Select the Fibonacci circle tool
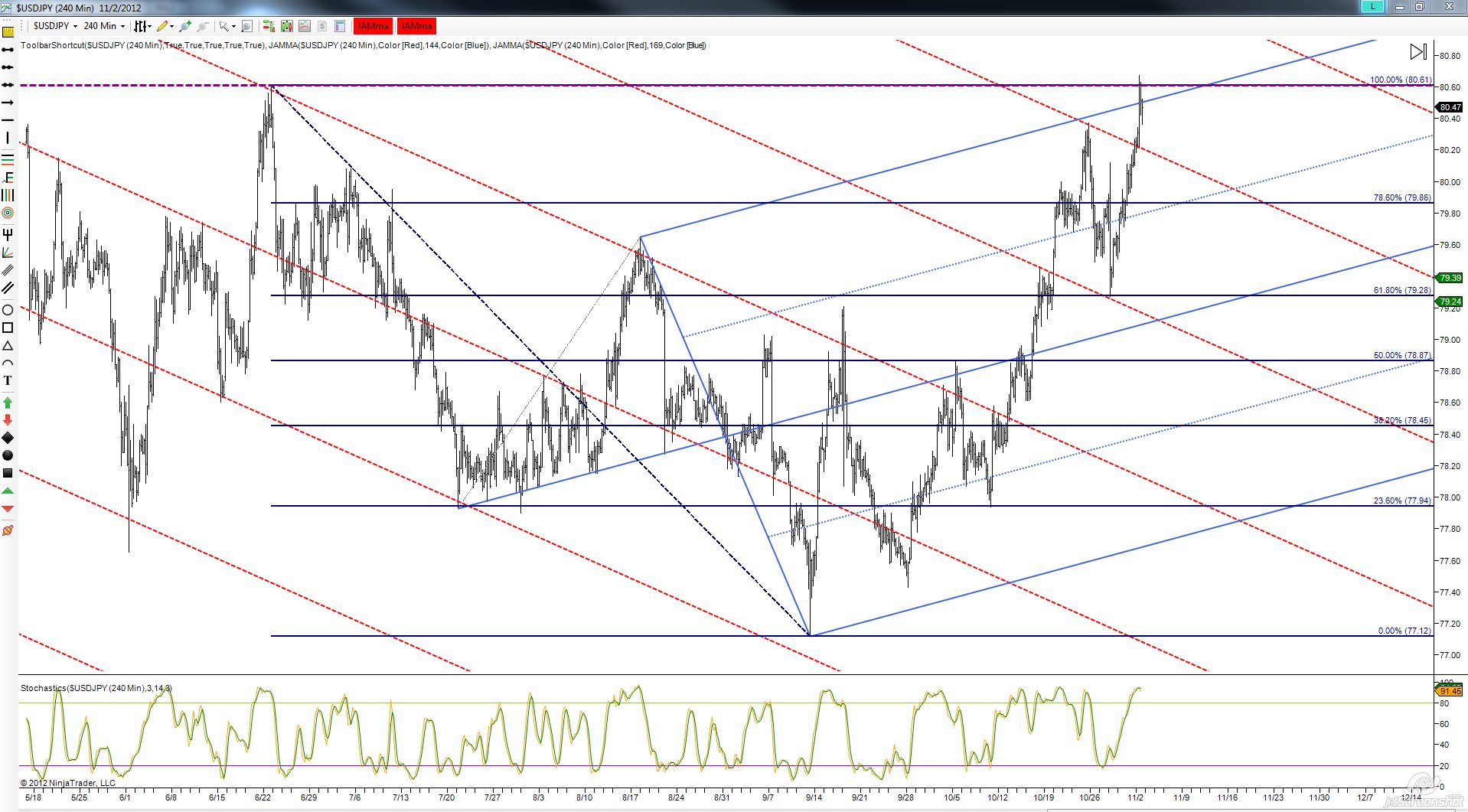This screenshot has width=1468, height=812. point(8,213)
